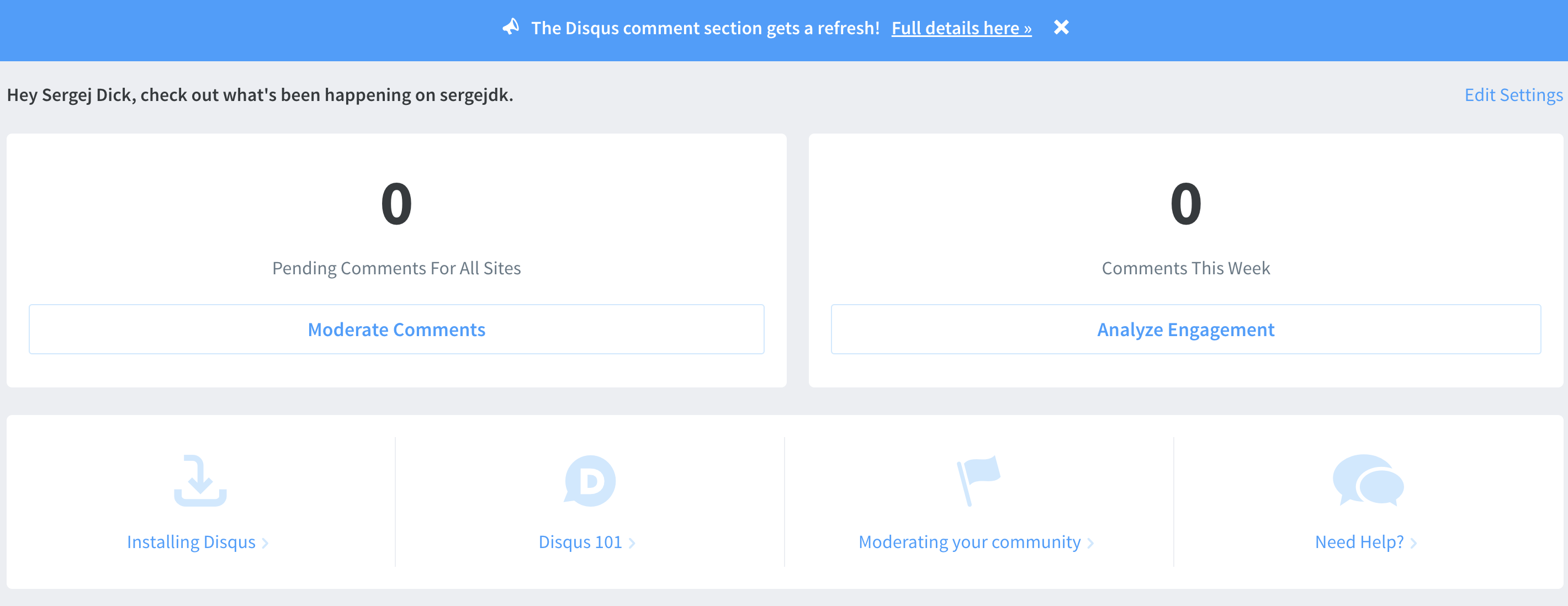Click the chevron next to Disqus 101
This screenshot has height=606, width=1568.
[632, 543]
